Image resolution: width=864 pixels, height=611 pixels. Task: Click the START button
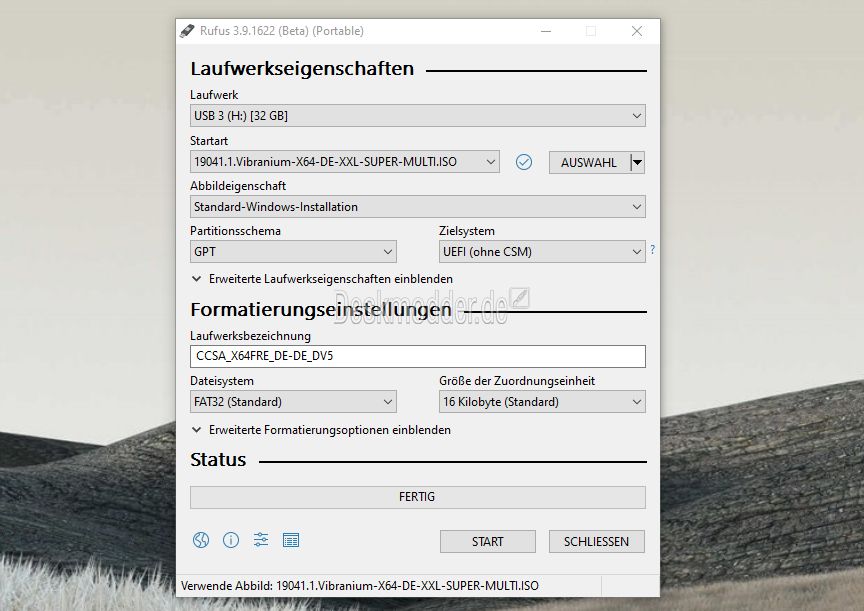[488, 542]
